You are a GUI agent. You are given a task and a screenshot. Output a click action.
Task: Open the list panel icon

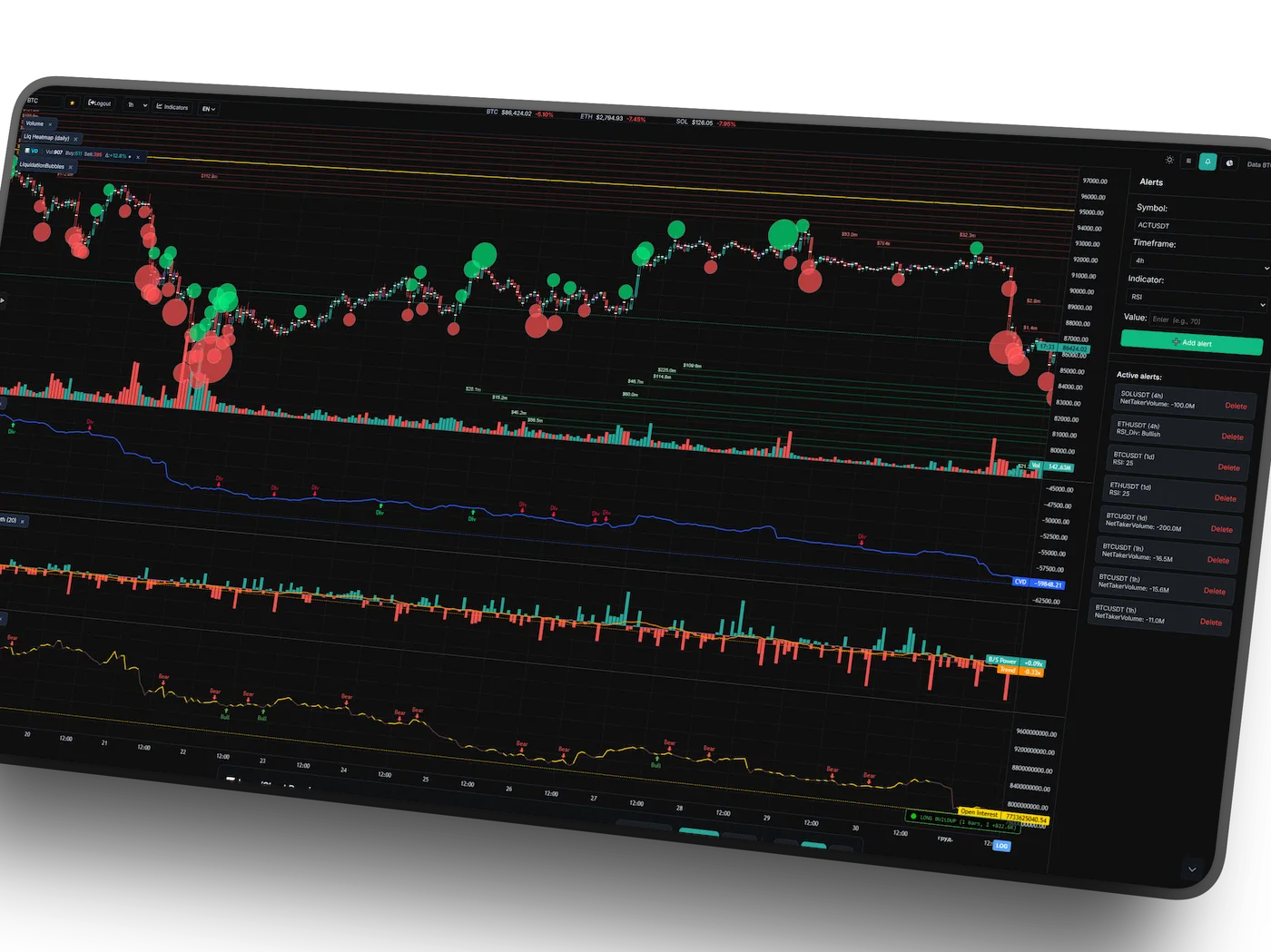[x=1188, y=161]
